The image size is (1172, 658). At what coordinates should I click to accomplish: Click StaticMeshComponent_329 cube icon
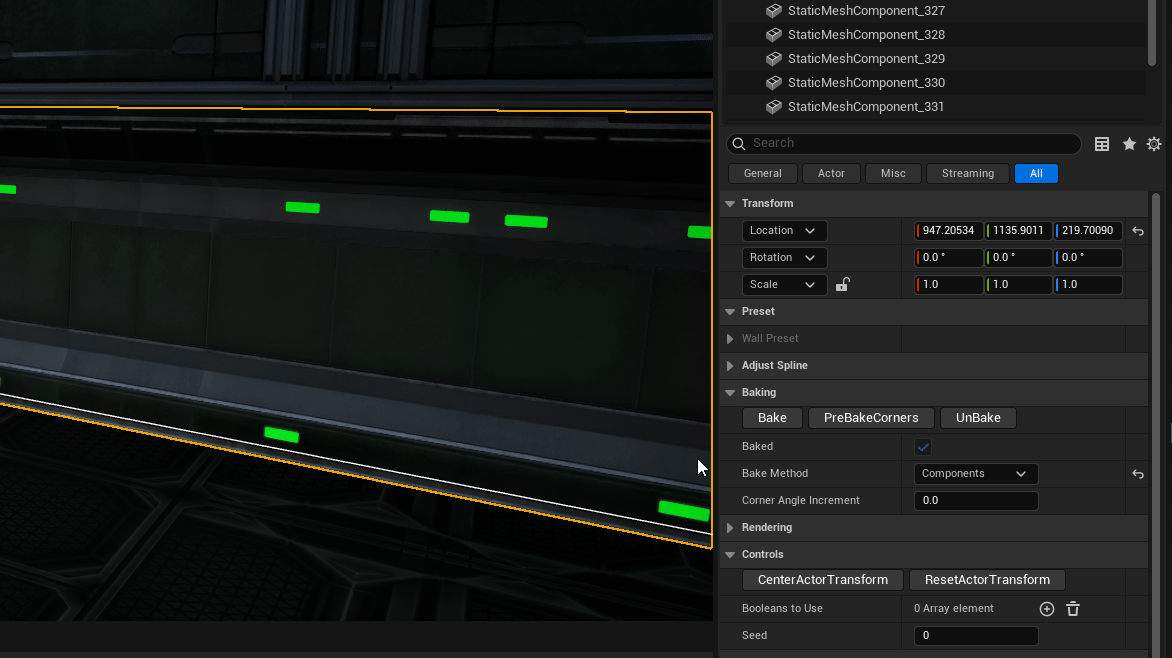coord(773,59)
